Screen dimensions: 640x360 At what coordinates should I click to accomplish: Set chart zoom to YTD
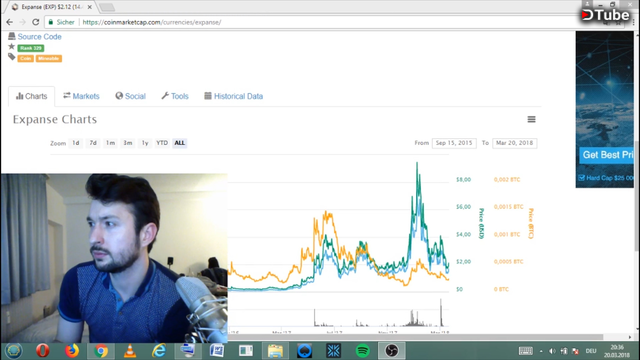click(x=162, y=143)
